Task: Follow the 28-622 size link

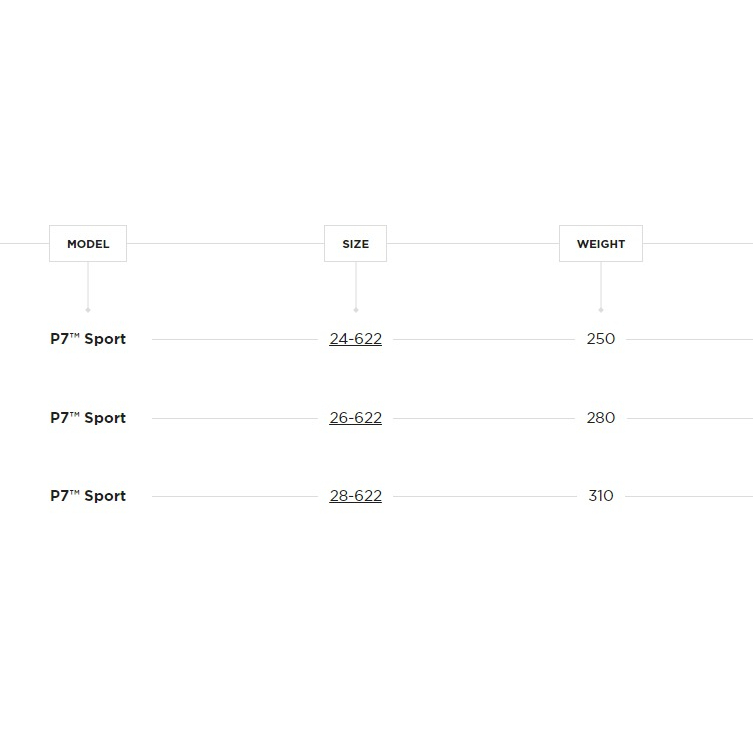Action: tap(355, 496)
